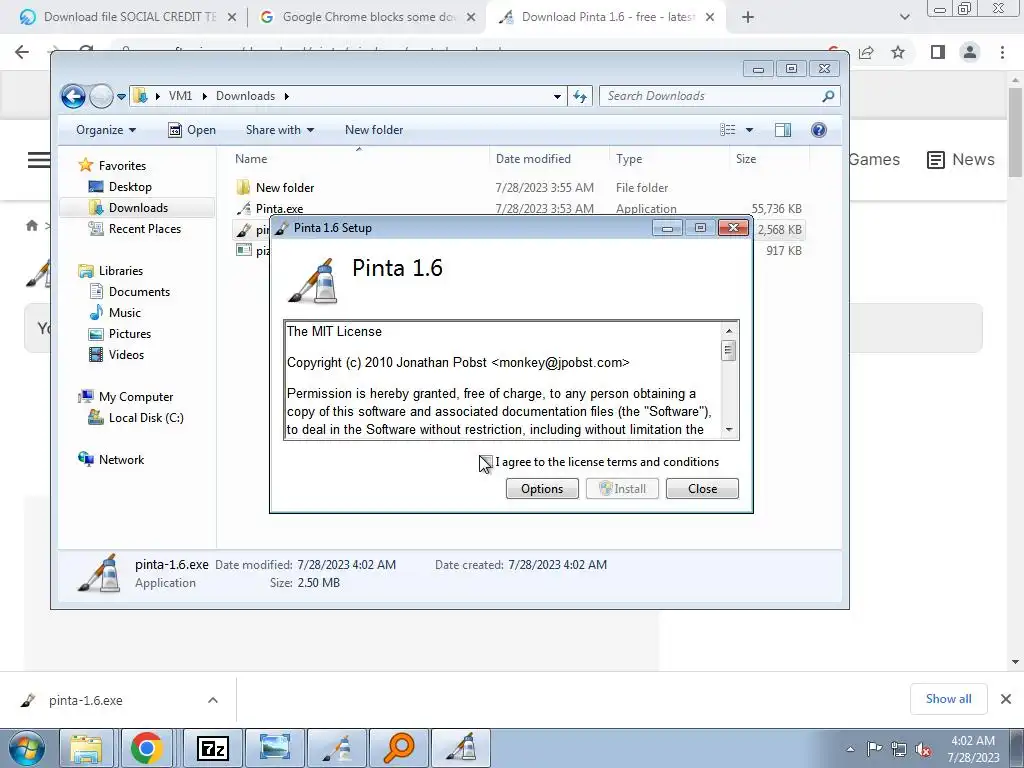Screen dimensions: 1024x768
Task: Click the Size column header
Action: 769,159
